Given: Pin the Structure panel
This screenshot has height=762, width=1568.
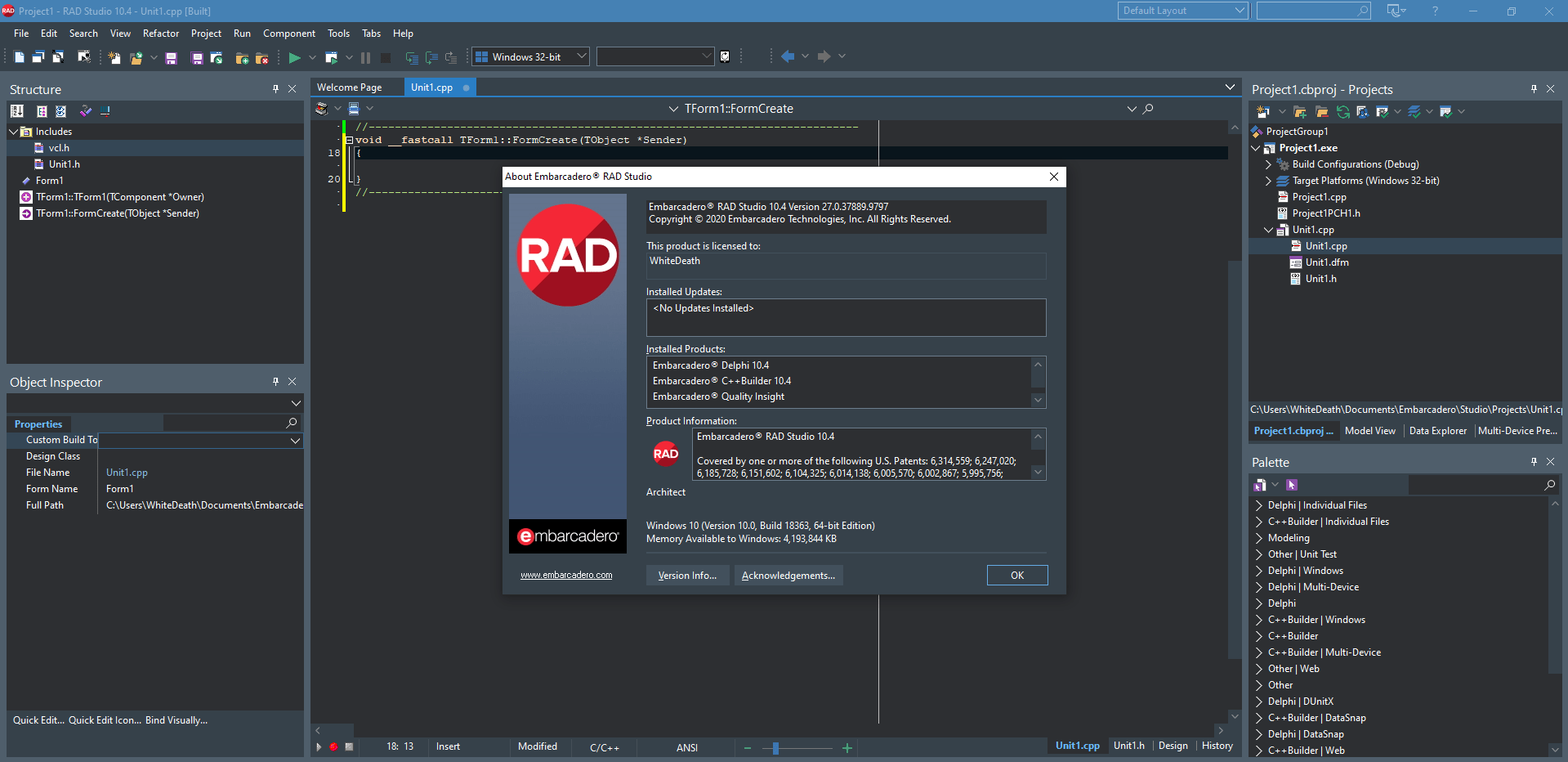Looking at the screenshot, I should [x=275, y=89].
